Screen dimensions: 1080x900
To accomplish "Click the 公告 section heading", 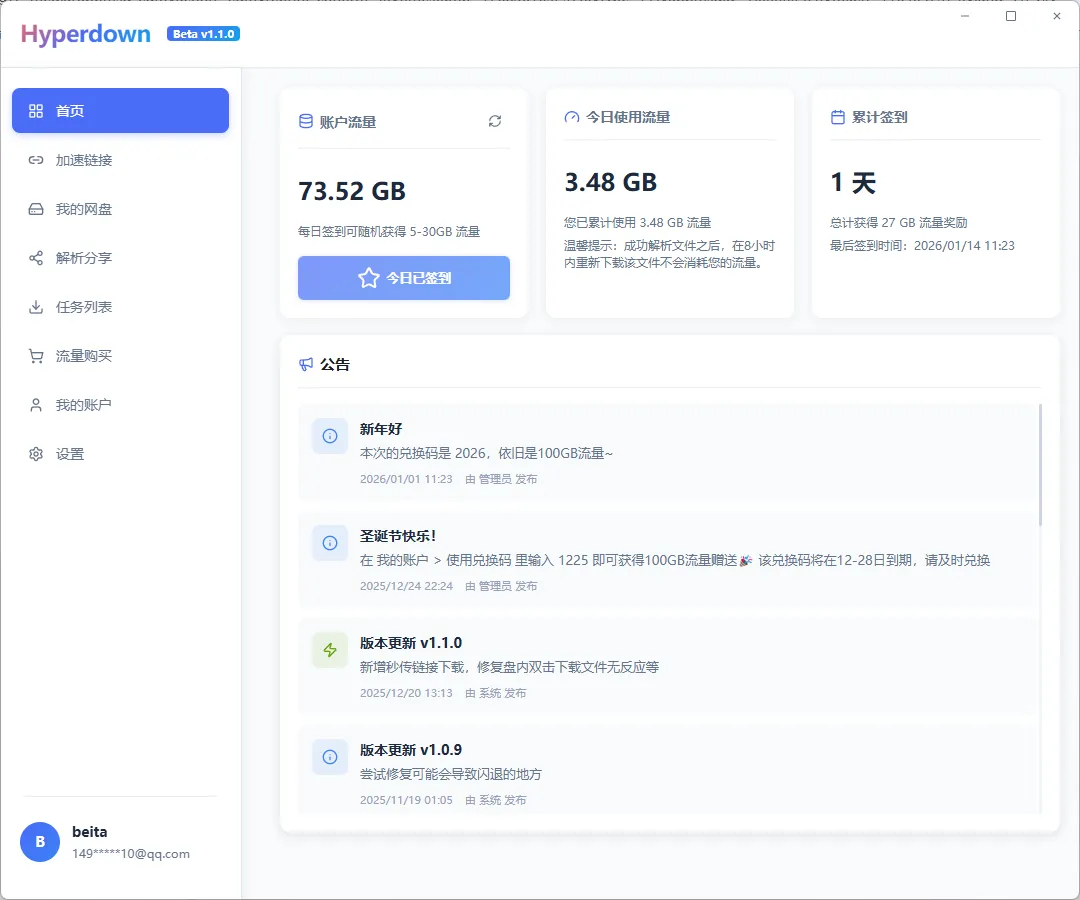I will click(335, 364).
